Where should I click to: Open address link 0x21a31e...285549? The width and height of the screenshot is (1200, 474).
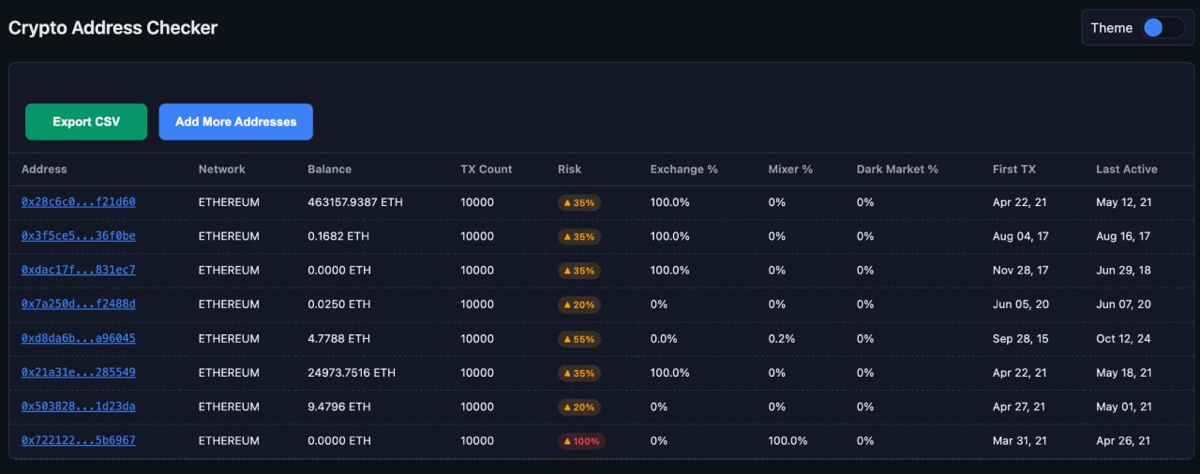[78, 372]
